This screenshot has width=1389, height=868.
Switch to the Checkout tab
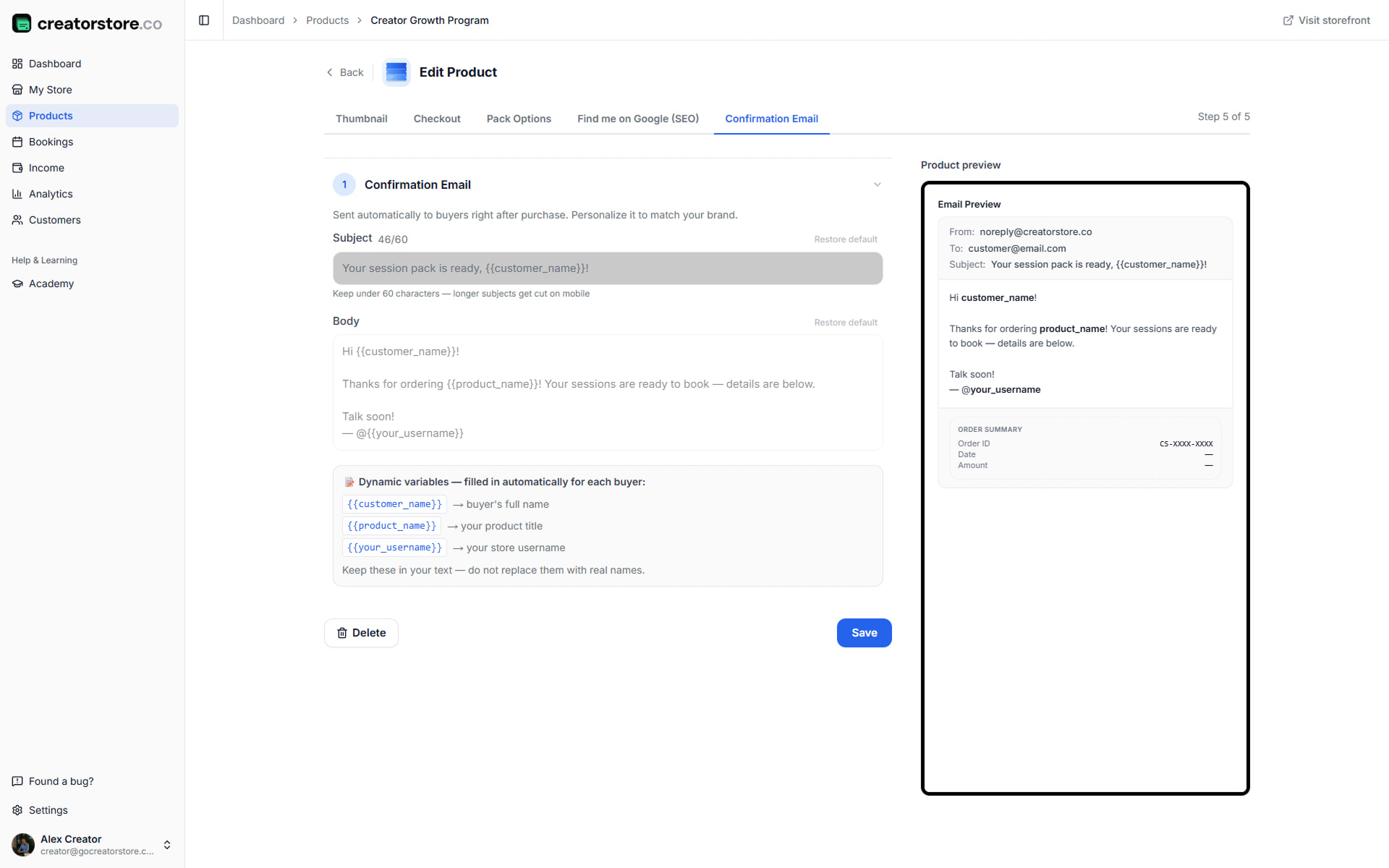[x=437, y=119]
